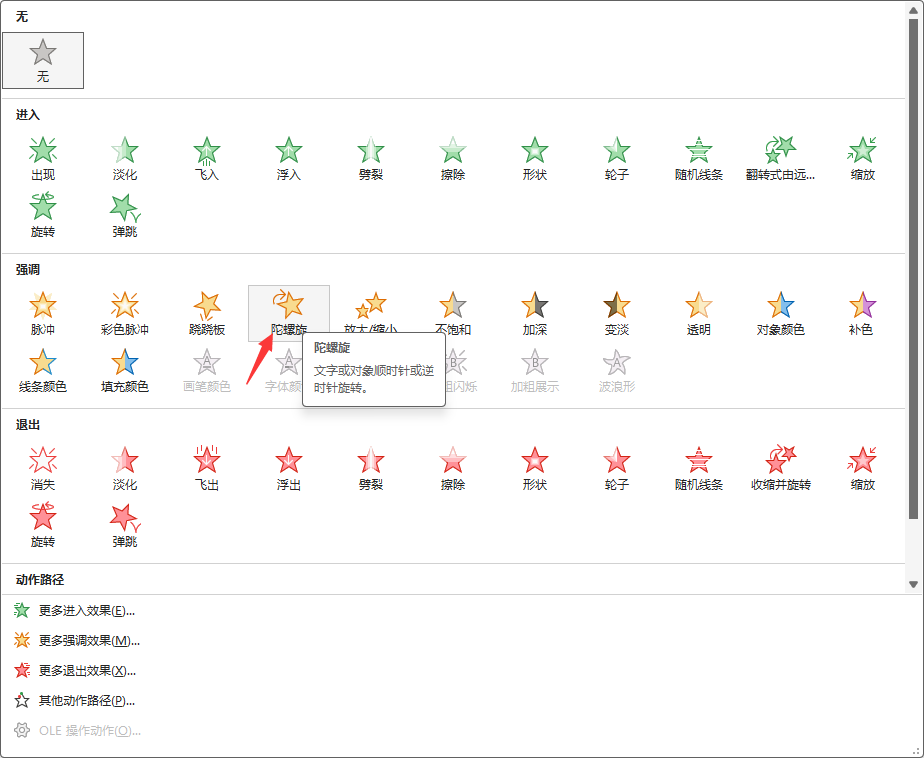Click the disabled 画笔颜色 effect

[x=207, y=371]
